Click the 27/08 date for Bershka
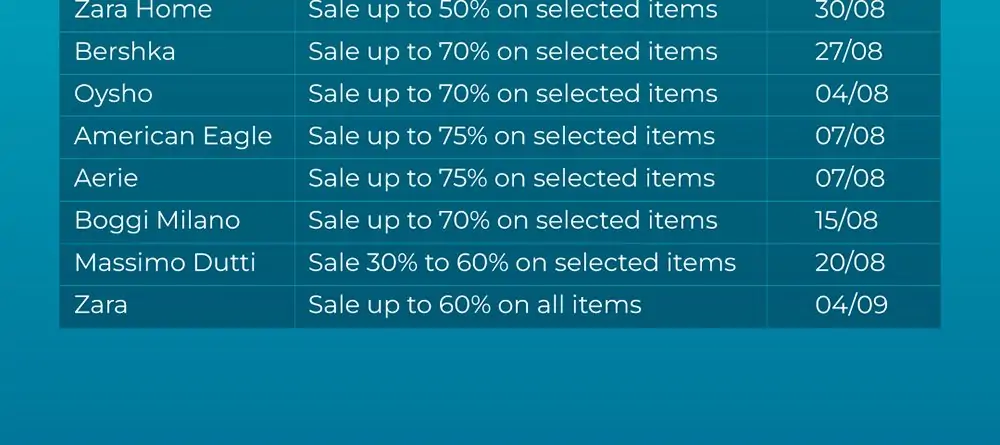The width and height of the screenshot is (1000, 445). (x=849, y=52)
